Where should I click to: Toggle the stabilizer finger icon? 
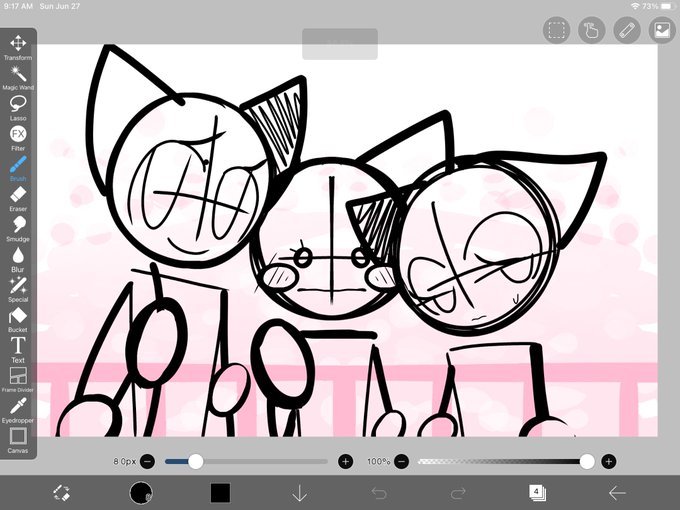[592, 30]
